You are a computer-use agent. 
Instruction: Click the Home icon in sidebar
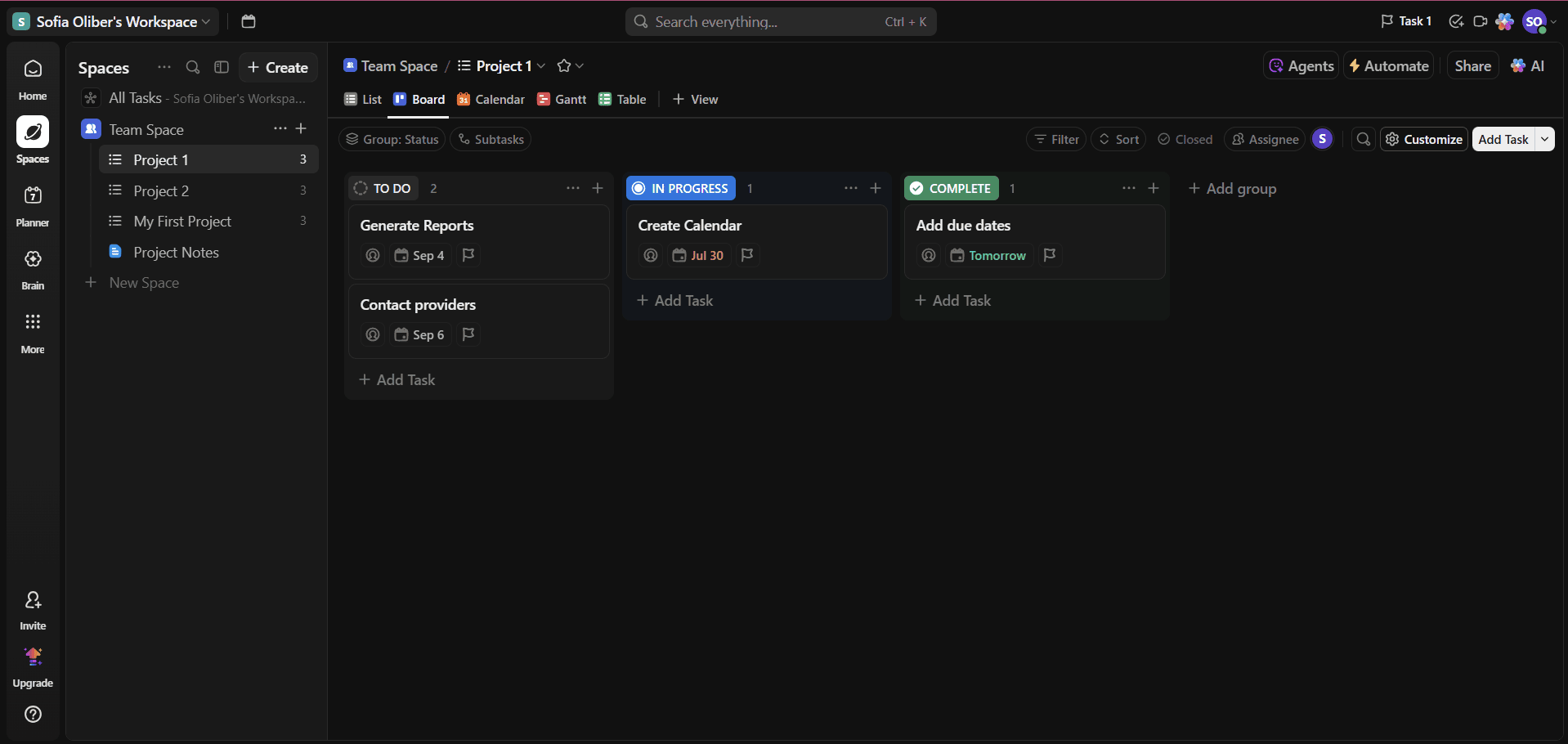point(33,78)
